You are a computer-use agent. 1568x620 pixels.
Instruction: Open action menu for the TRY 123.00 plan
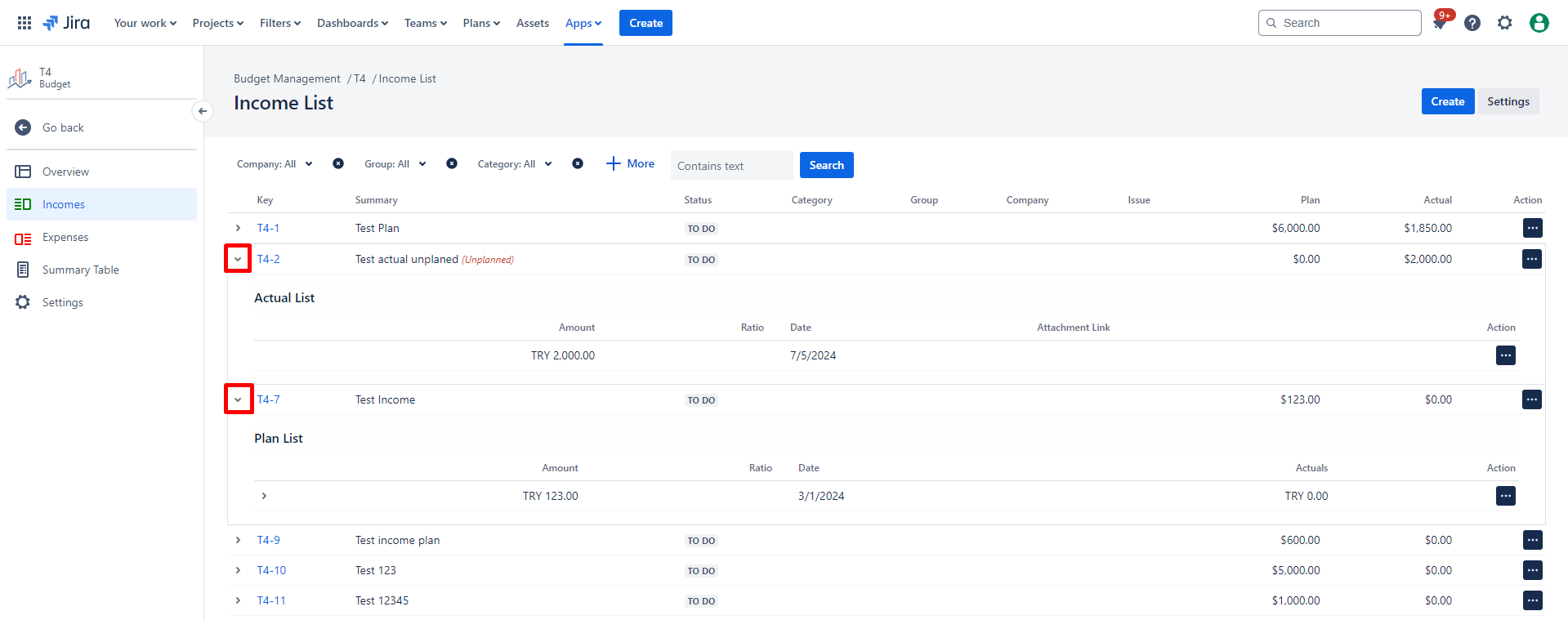pos(1506,496)
